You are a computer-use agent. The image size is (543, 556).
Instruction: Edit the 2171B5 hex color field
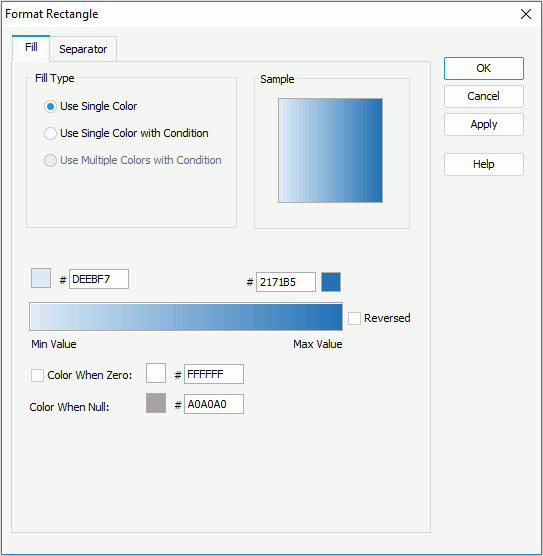286,282
